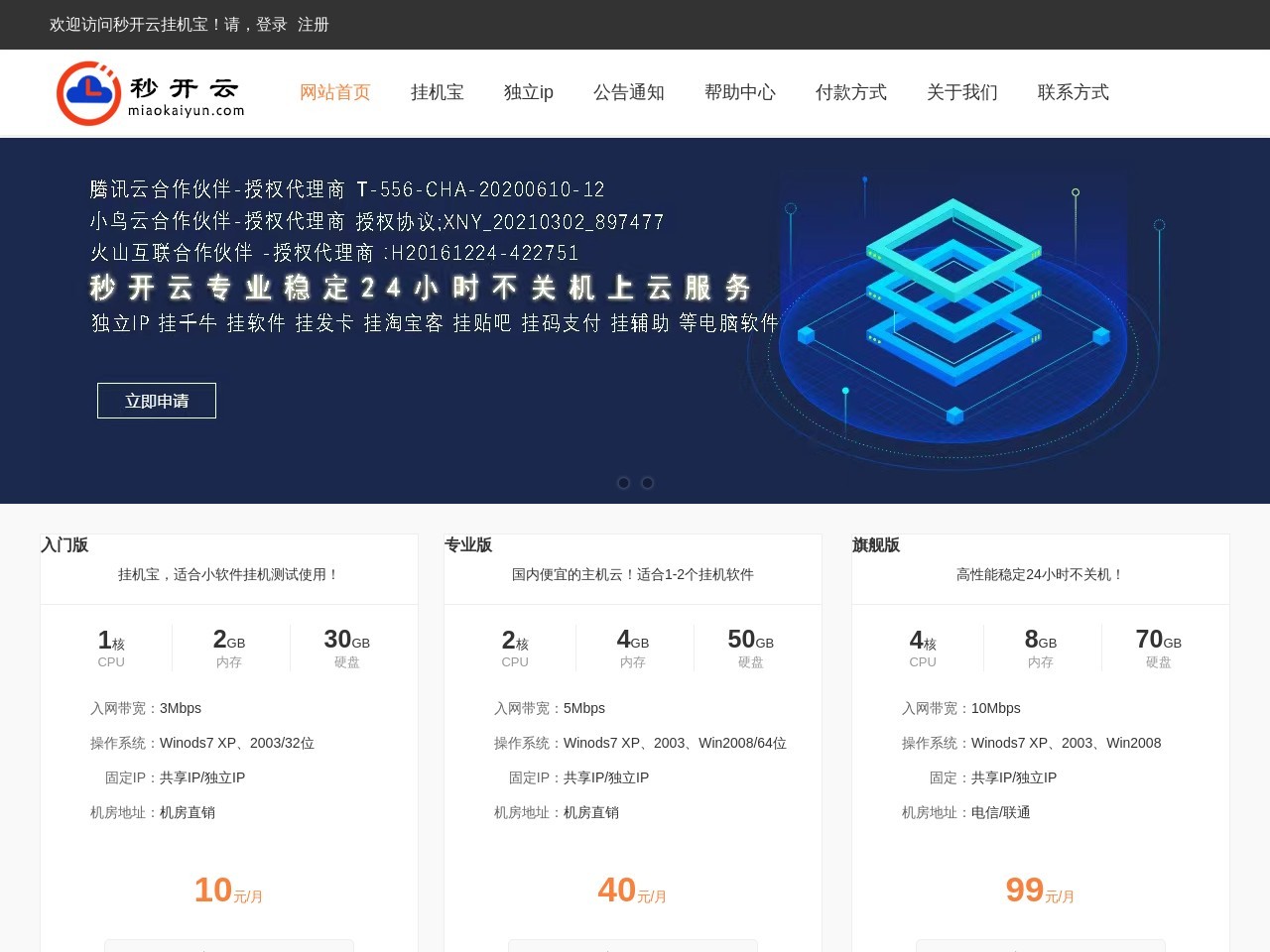Go to the 联系方式 page

point(1074,92)
